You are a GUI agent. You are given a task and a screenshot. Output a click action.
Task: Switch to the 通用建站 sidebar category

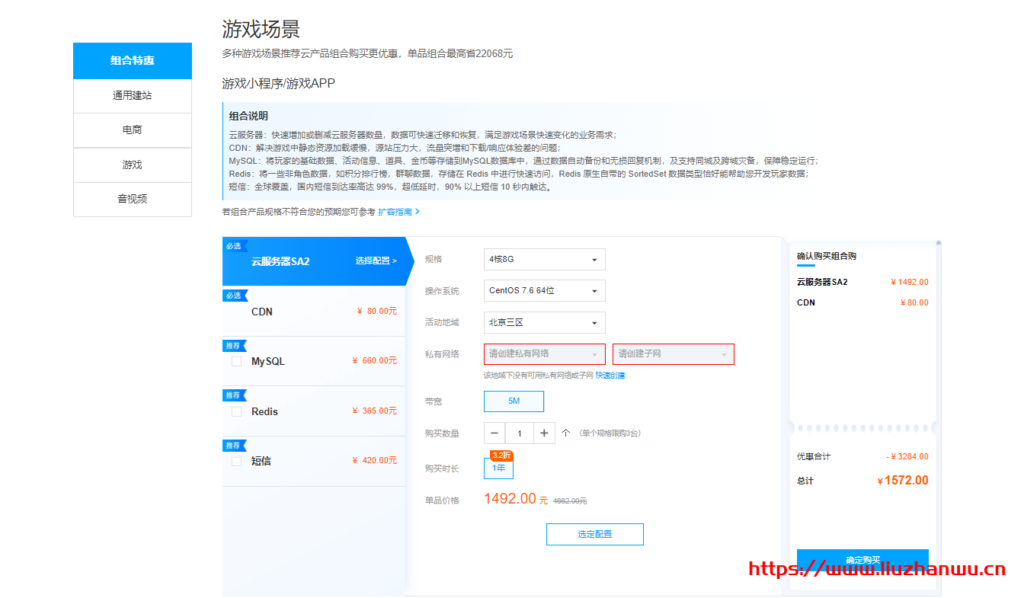tap(131, 95)
